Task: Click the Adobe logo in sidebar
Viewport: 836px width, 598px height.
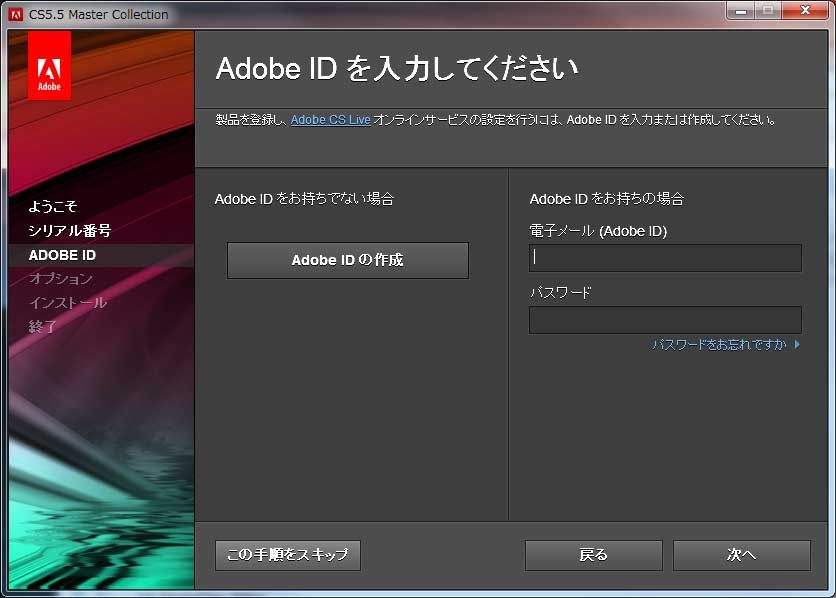Action: (49, 65)
